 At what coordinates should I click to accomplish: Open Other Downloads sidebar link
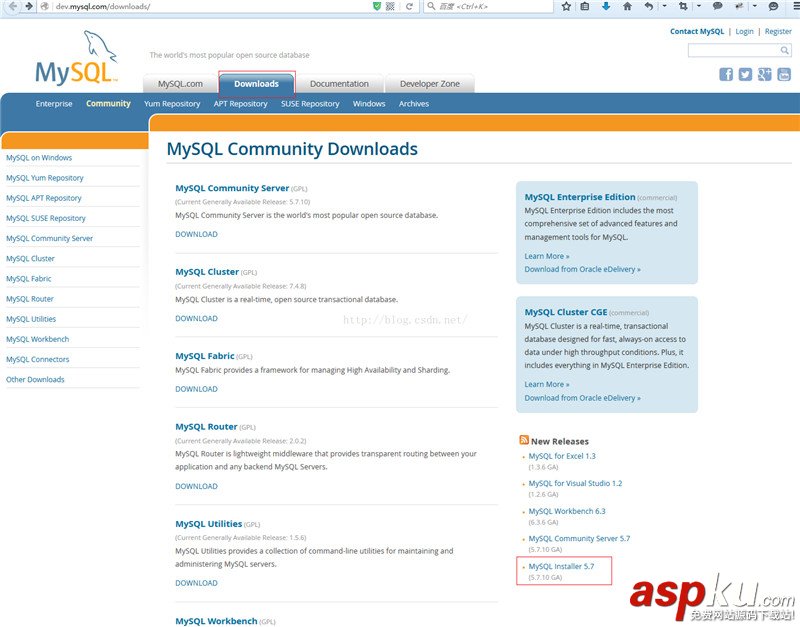tap(35, 380)
